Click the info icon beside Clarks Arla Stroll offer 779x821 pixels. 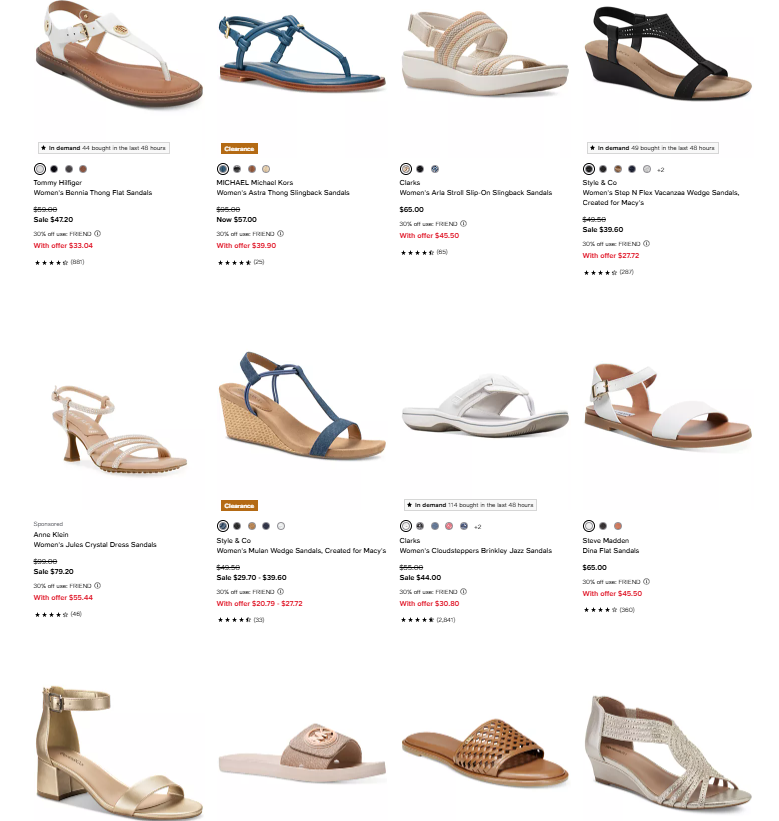coord(463,224)
